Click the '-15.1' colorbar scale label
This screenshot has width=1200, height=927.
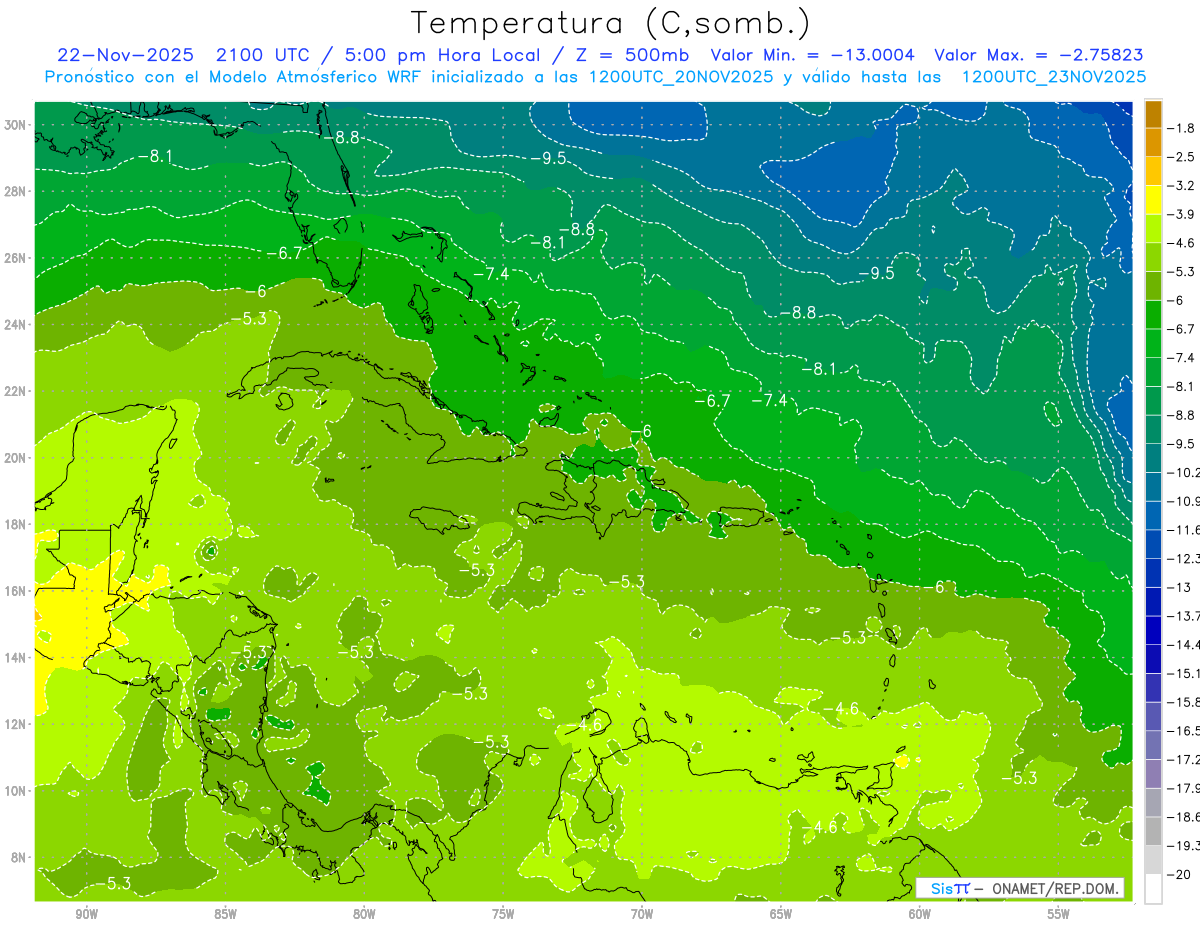[x=1184, y=673]
